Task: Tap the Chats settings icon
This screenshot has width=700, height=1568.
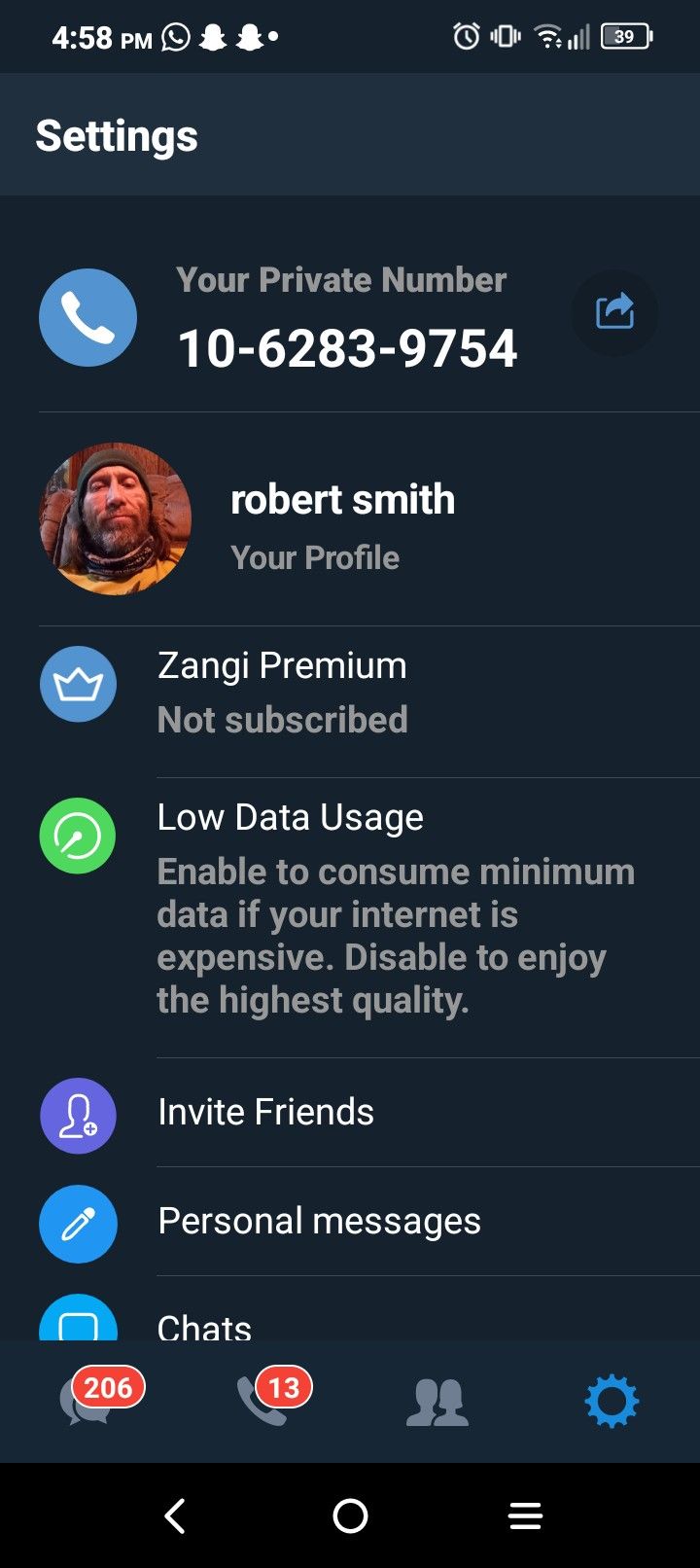Action: coord(78,1321)
